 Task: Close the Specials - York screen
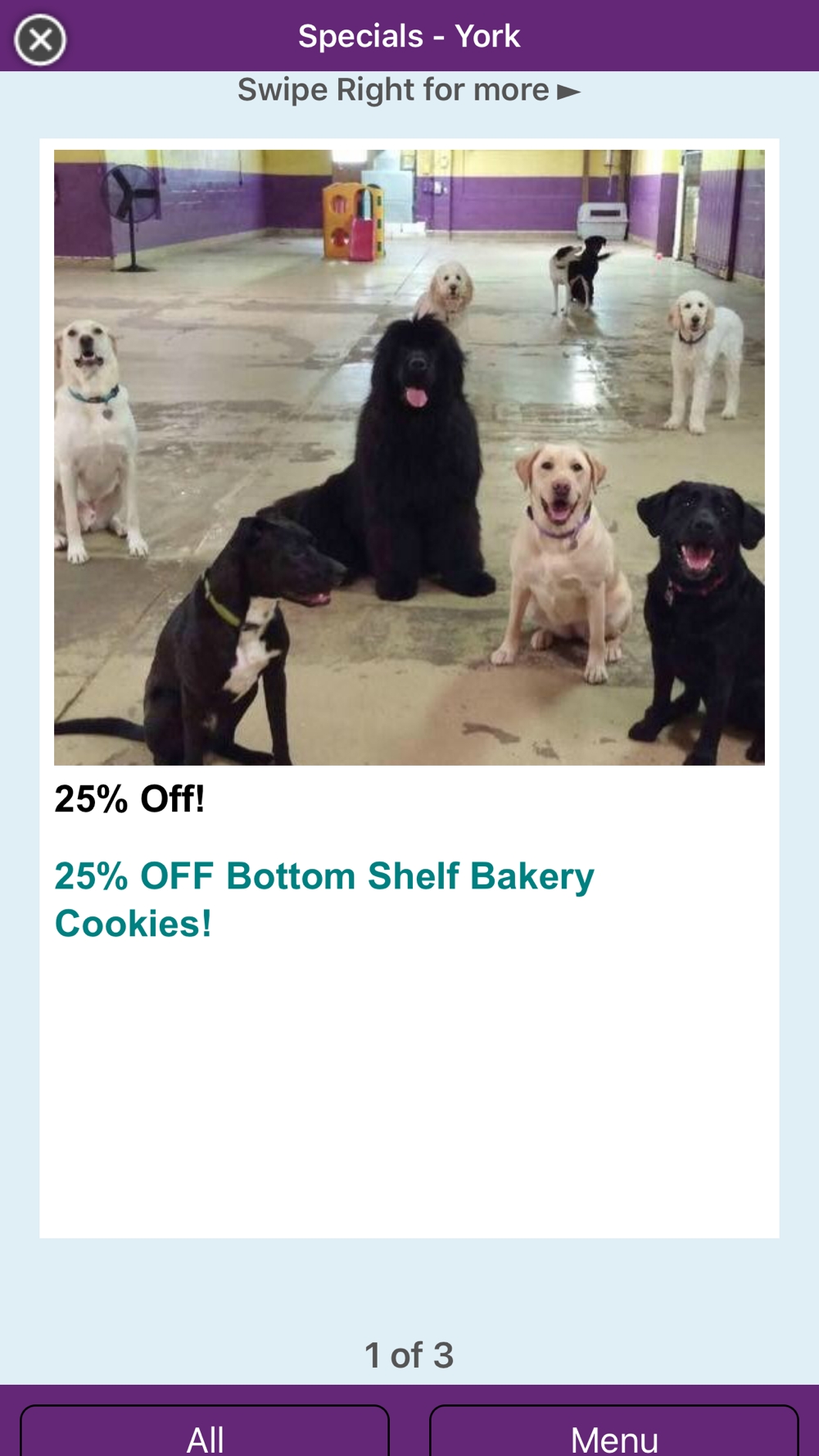click(x=40, y=39)
